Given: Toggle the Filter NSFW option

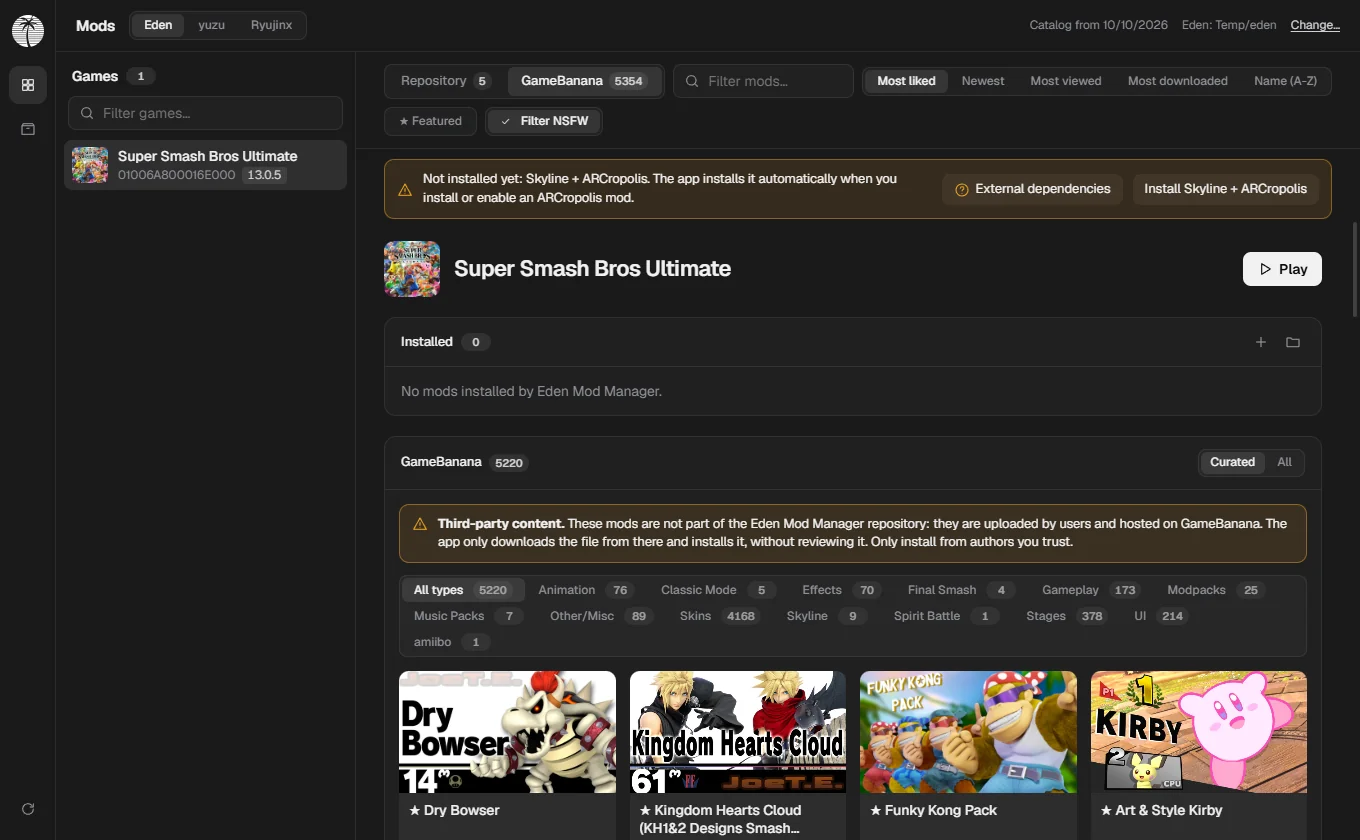Looking at the screenshot, I should pos(544,121).
